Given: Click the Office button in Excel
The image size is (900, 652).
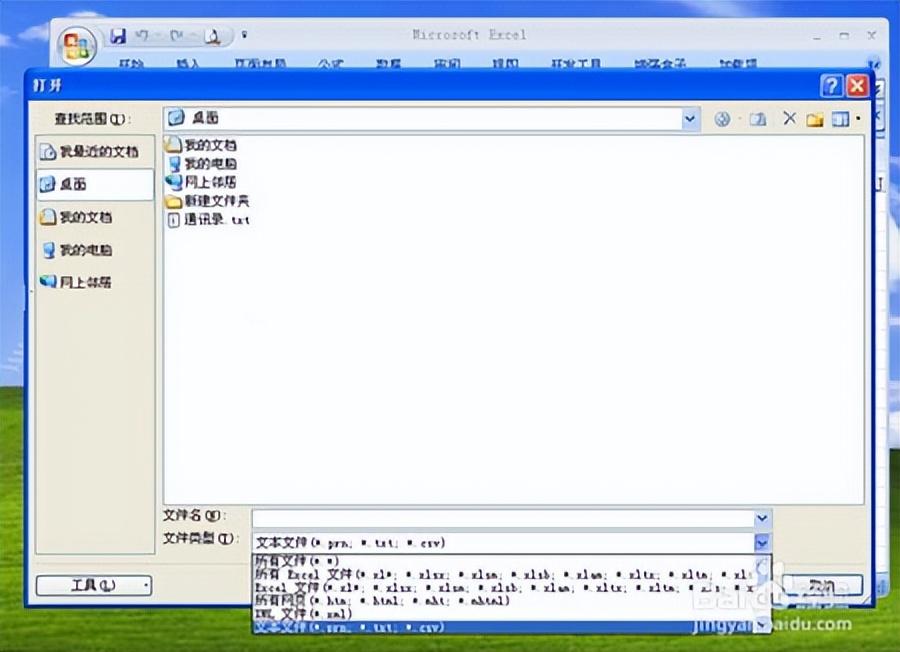Looking at the screenshot, I should pyautogui.click(x=77, y=45).
